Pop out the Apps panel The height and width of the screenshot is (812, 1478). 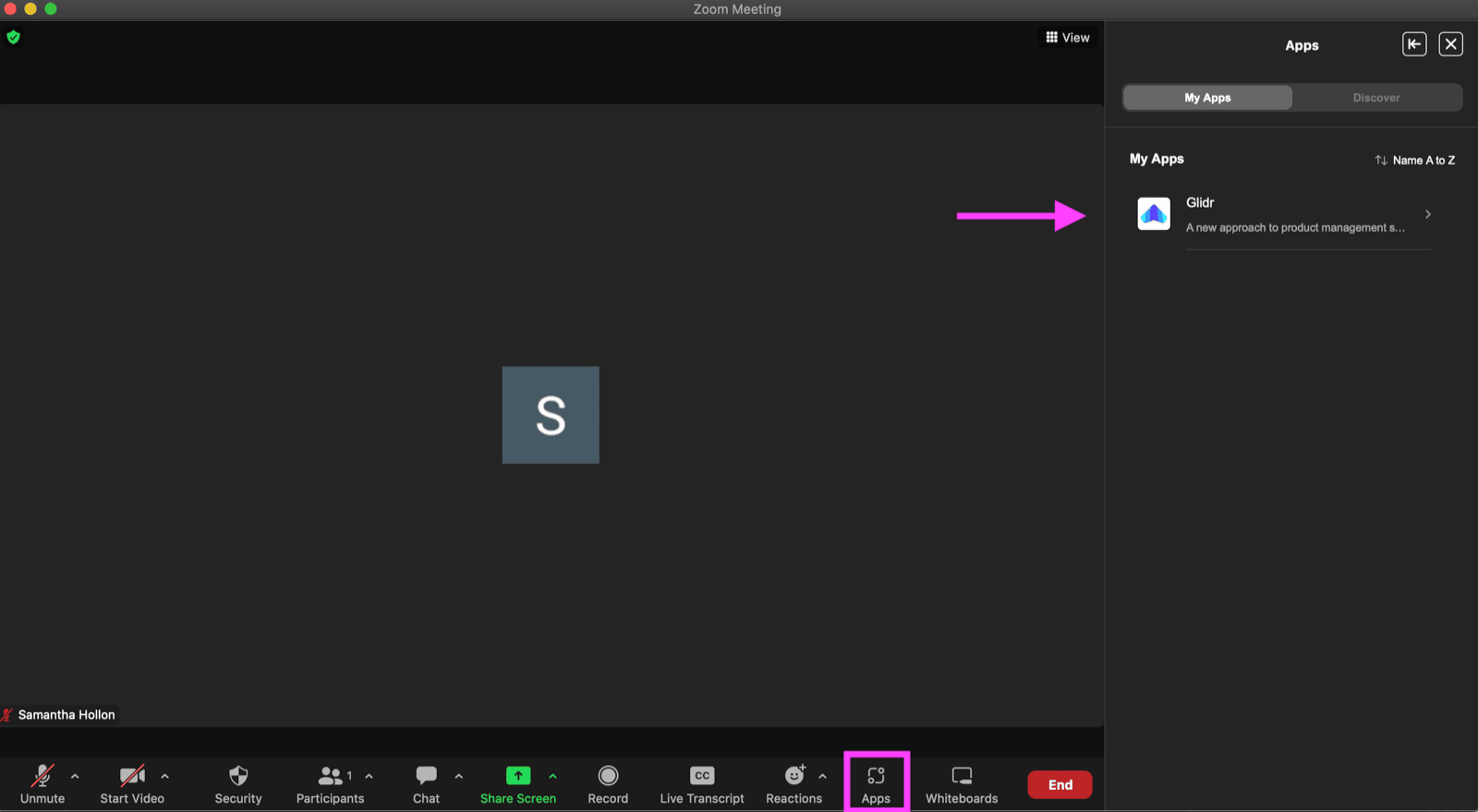pos(1414,44)
